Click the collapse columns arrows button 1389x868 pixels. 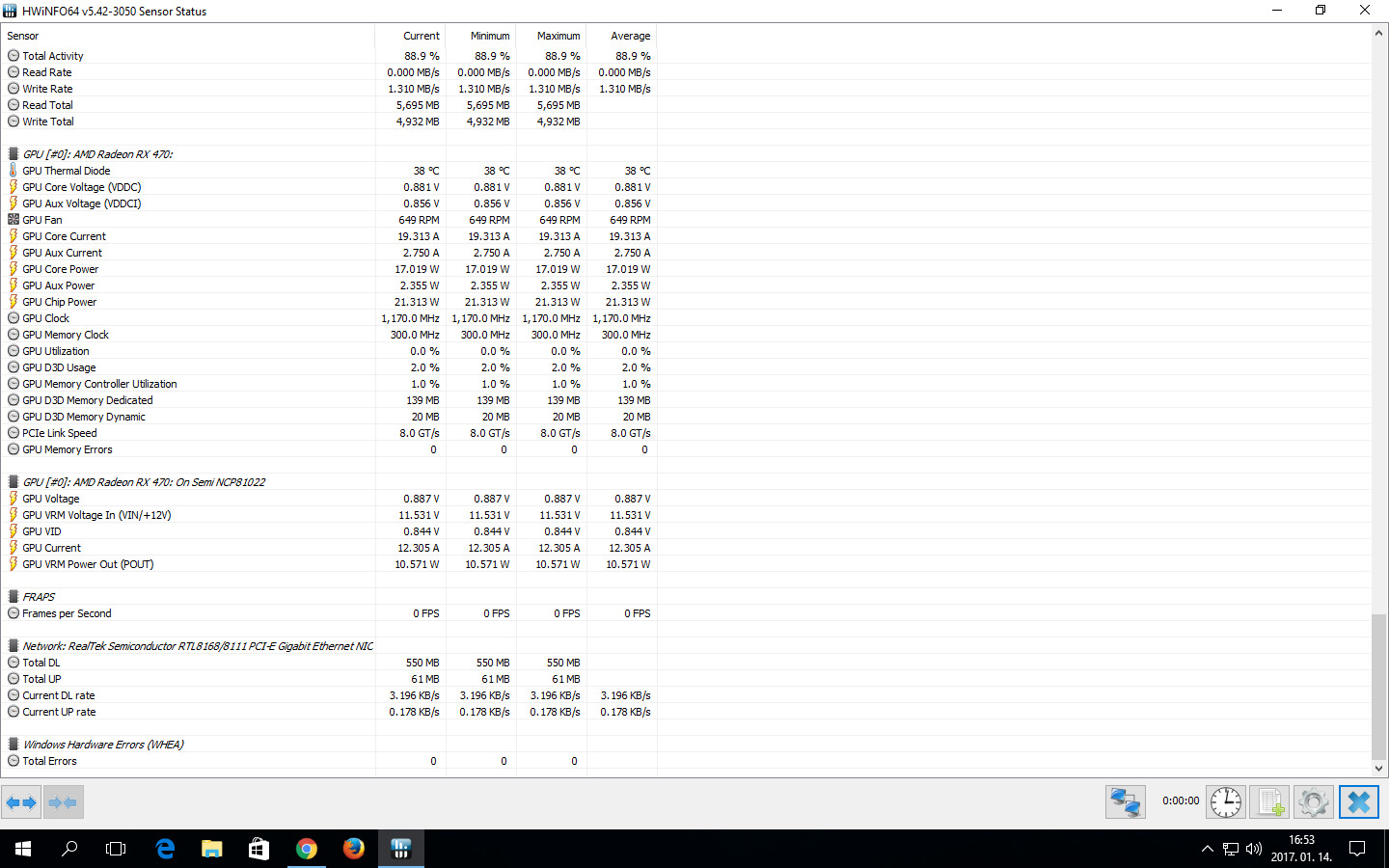click(x=63, y=802)
